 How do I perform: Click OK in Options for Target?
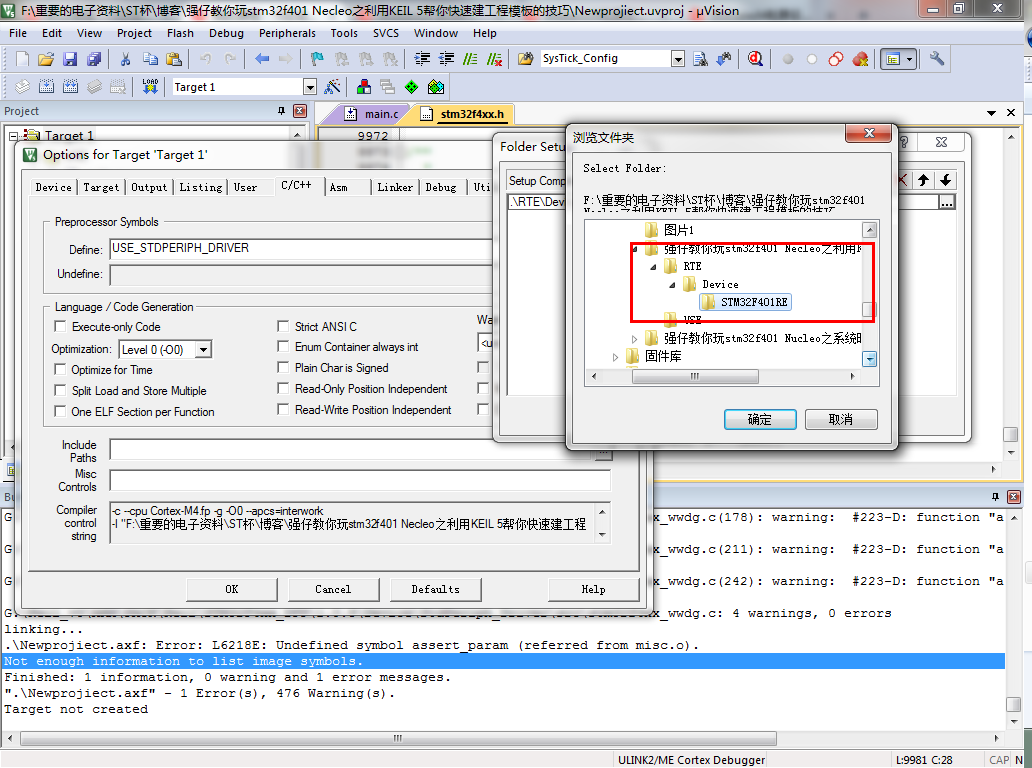click(232, 590)
